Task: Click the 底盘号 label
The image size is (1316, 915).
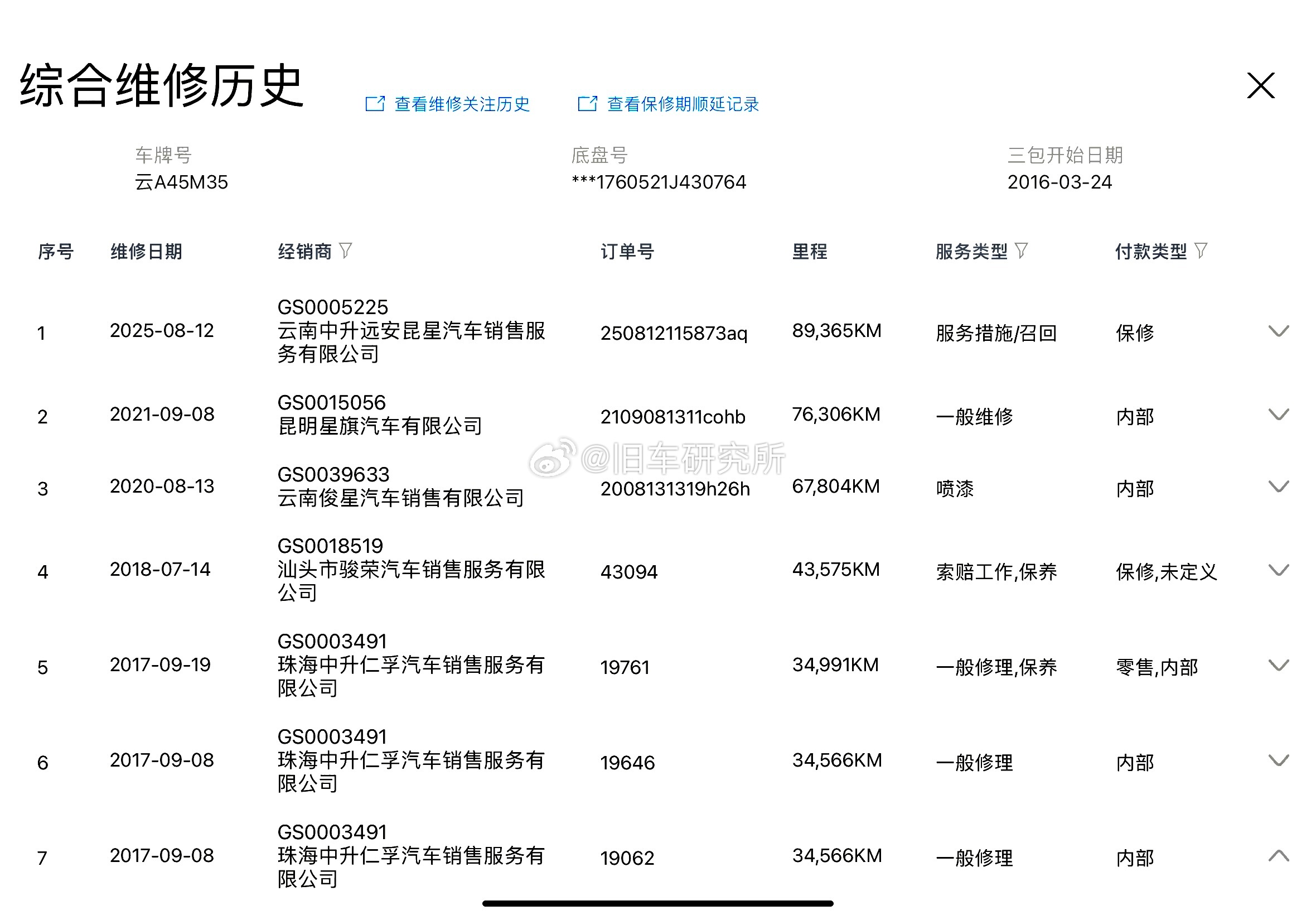Action: [x=599, y=155]
